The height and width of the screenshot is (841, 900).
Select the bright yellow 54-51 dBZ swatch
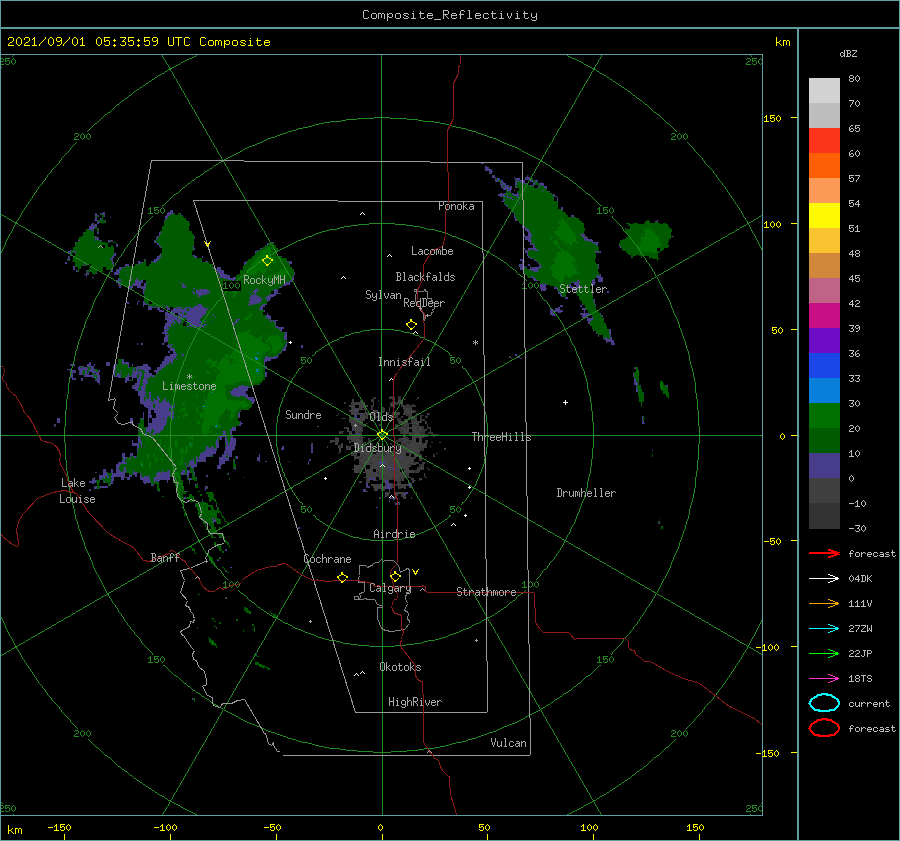(824, 215)
